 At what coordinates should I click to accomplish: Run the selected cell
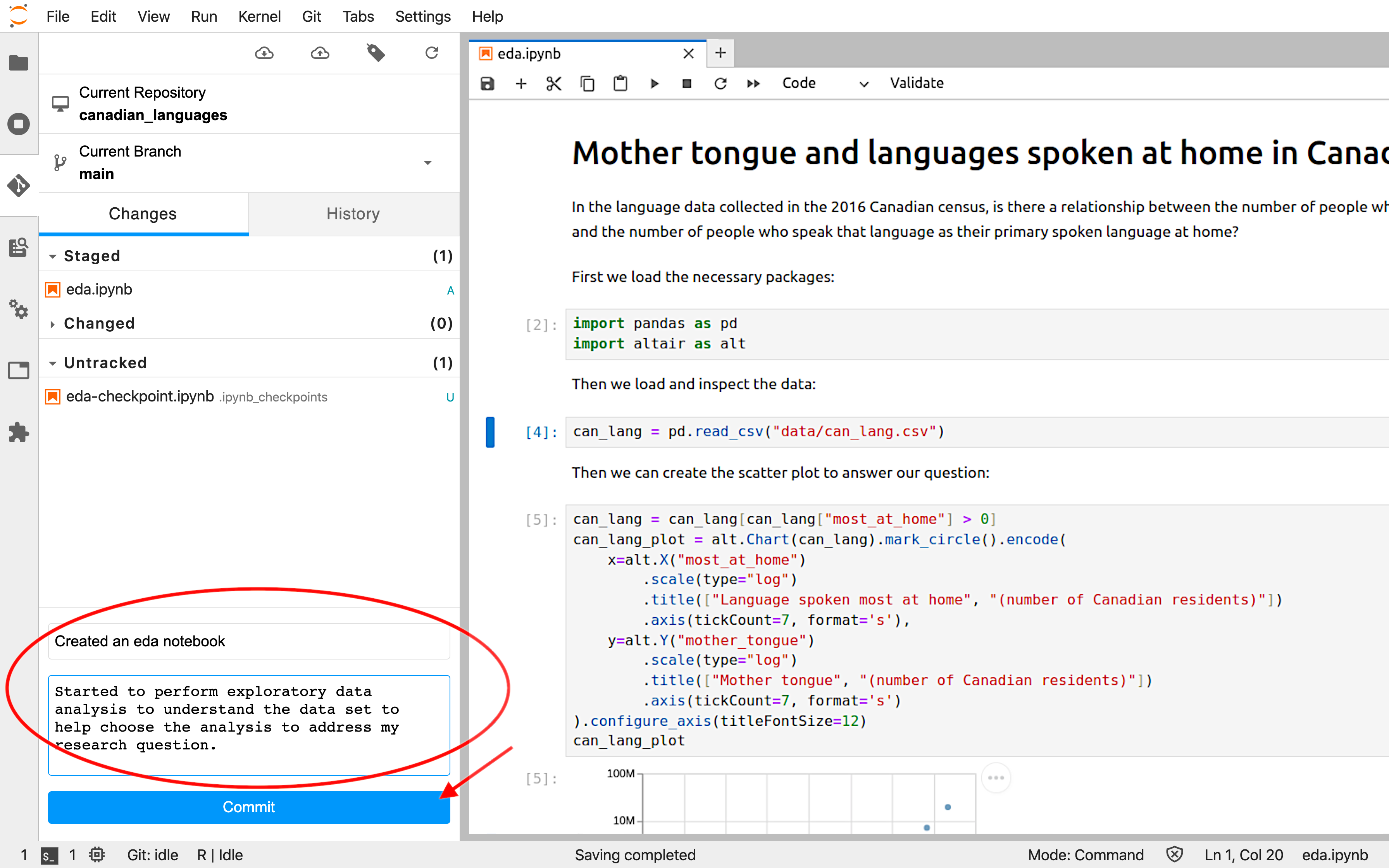[654, 84]
